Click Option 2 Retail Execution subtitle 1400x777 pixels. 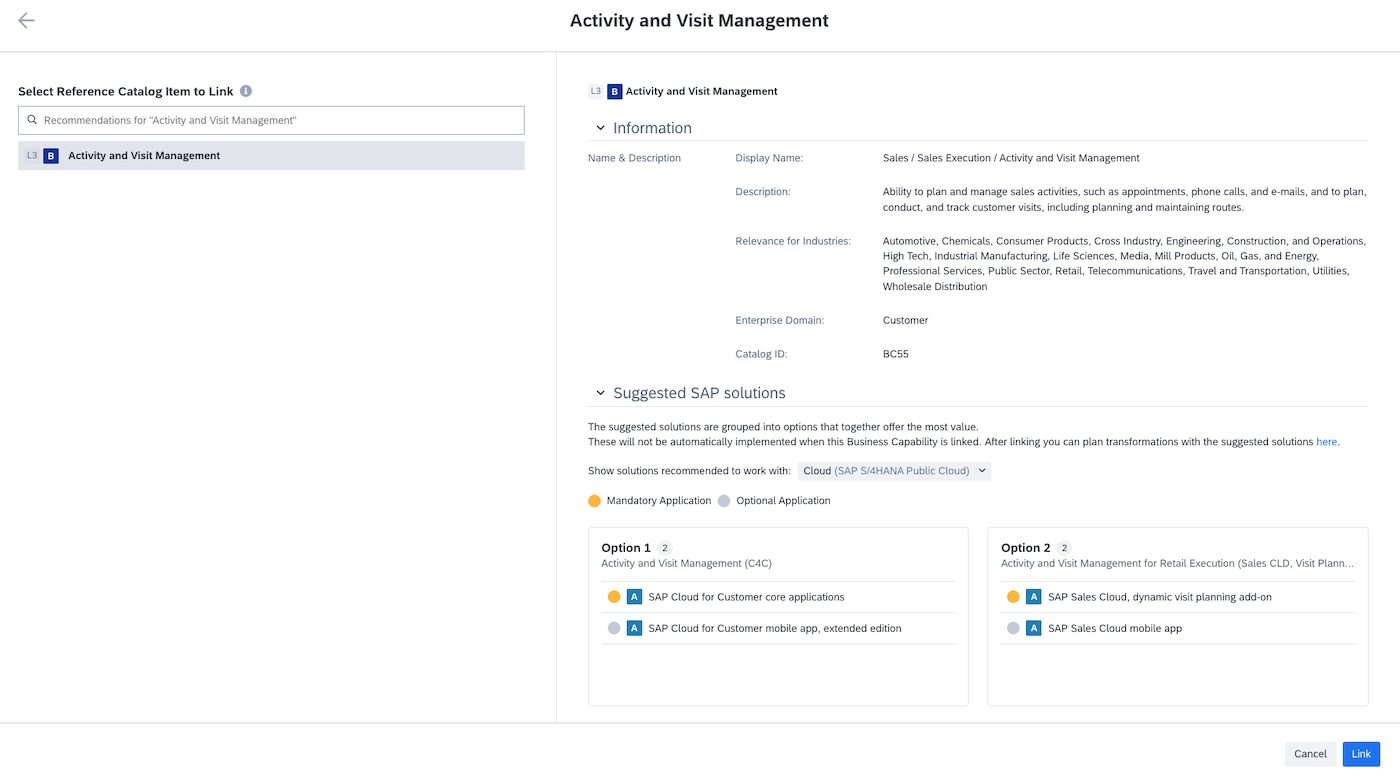(1178, 564)
